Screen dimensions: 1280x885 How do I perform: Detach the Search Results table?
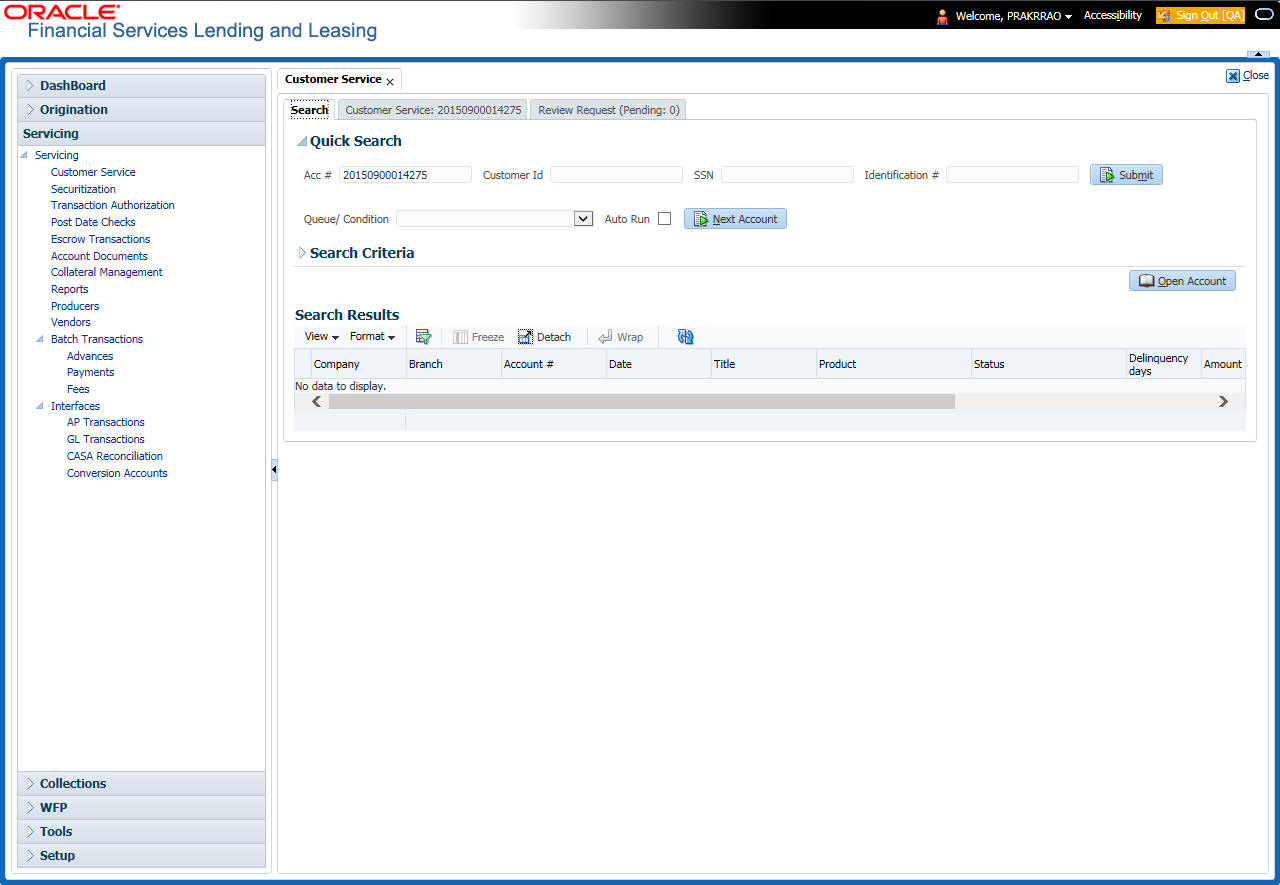pos(544,337)
